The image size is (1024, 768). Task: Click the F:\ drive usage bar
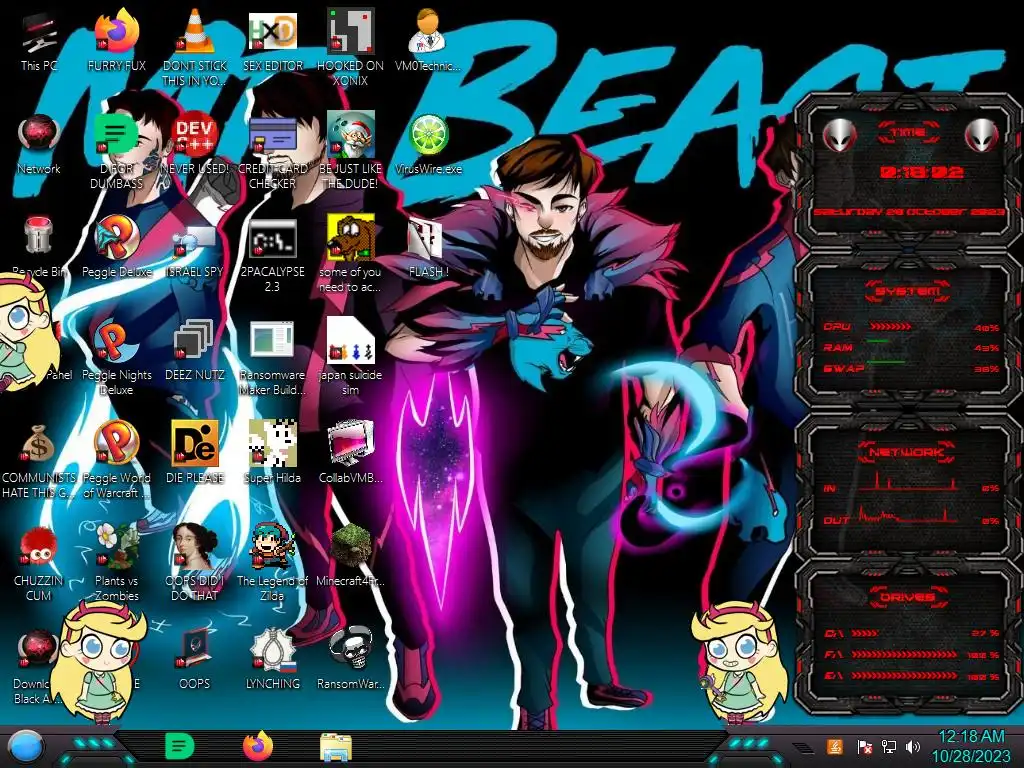tap(904, 654)
